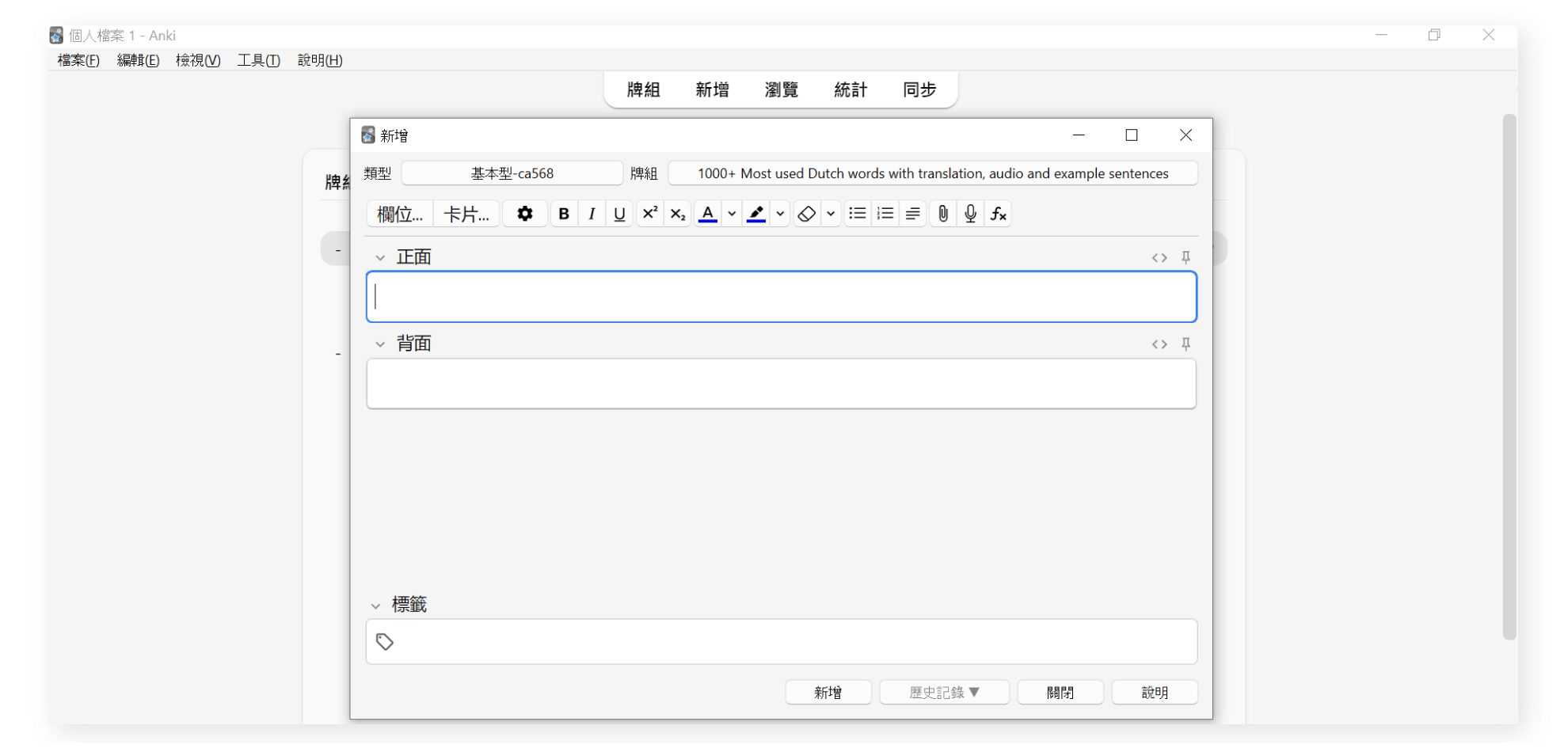The height and width of the screenshot is (752, 1568).
Task: Toggle sticky pin for 背面 field
Action: pos(1186,344)
